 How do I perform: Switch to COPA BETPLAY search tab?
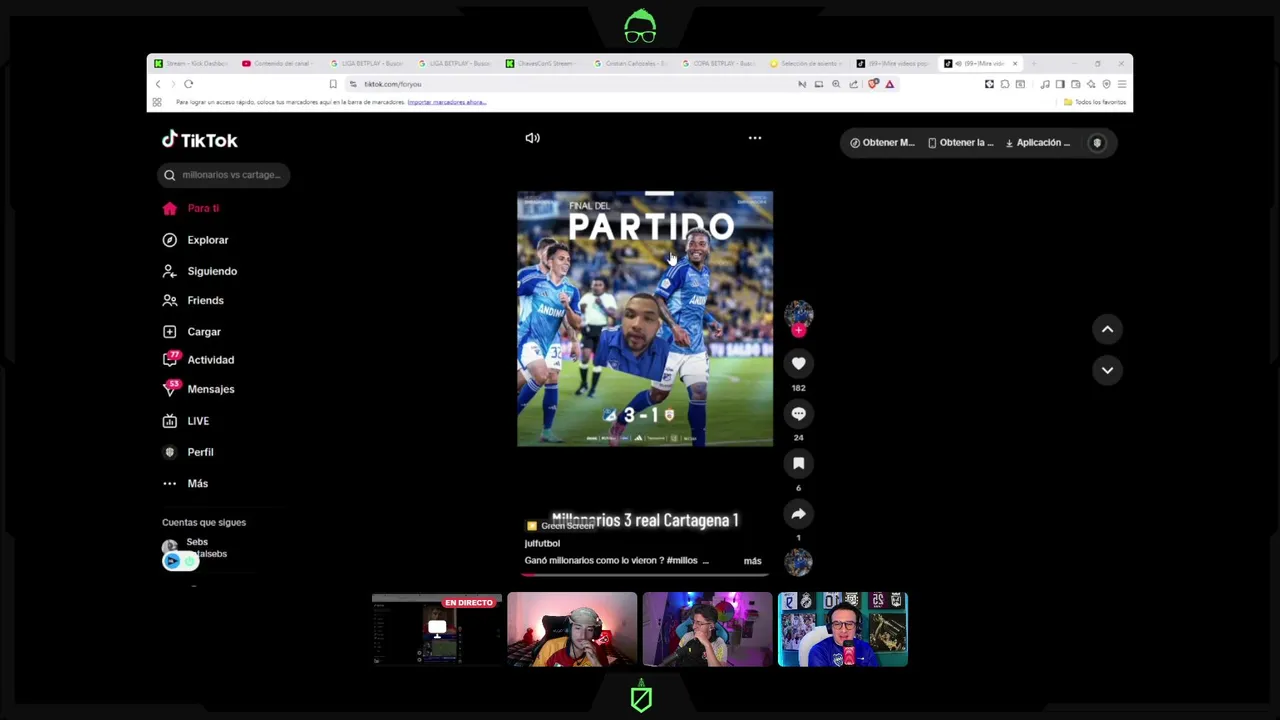(719, 63)
